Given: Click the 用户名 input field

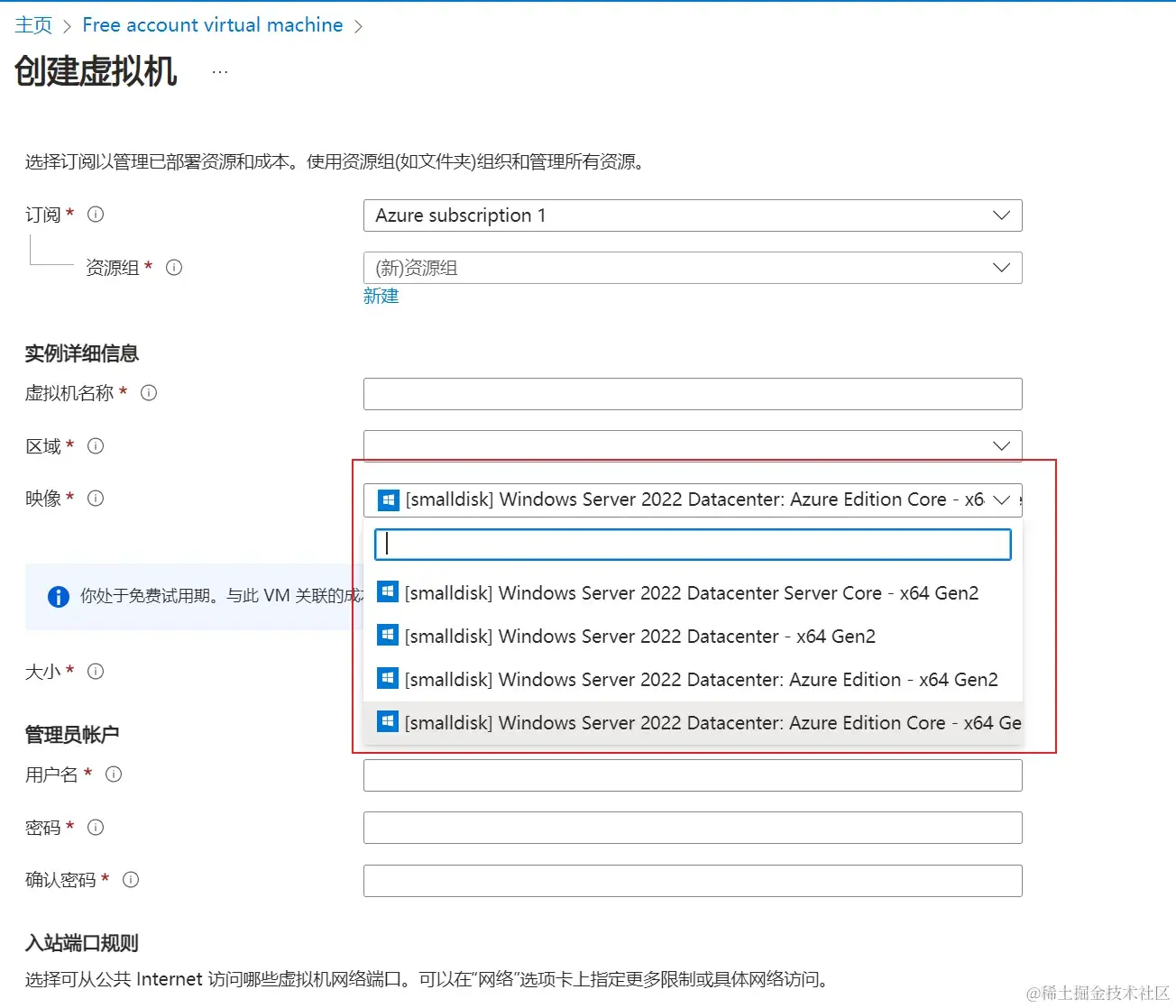Looking at the screenshot, I should (693, 775).
